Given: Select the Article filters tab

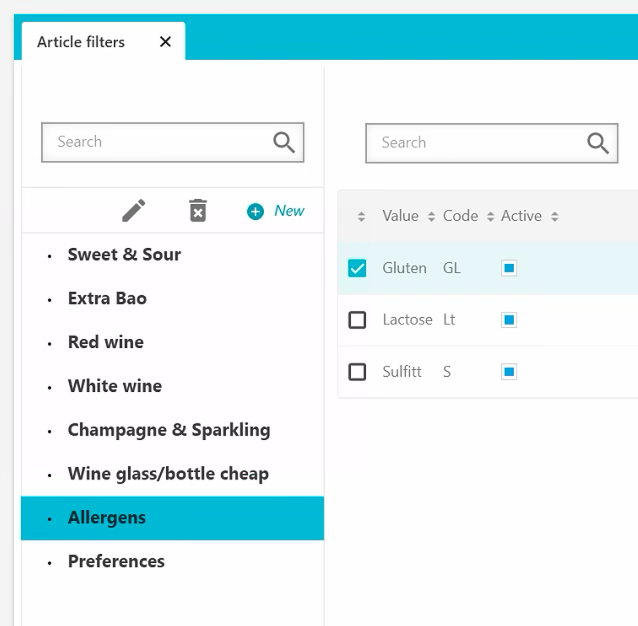Looking at the screenshot, I should click(81, 42).
